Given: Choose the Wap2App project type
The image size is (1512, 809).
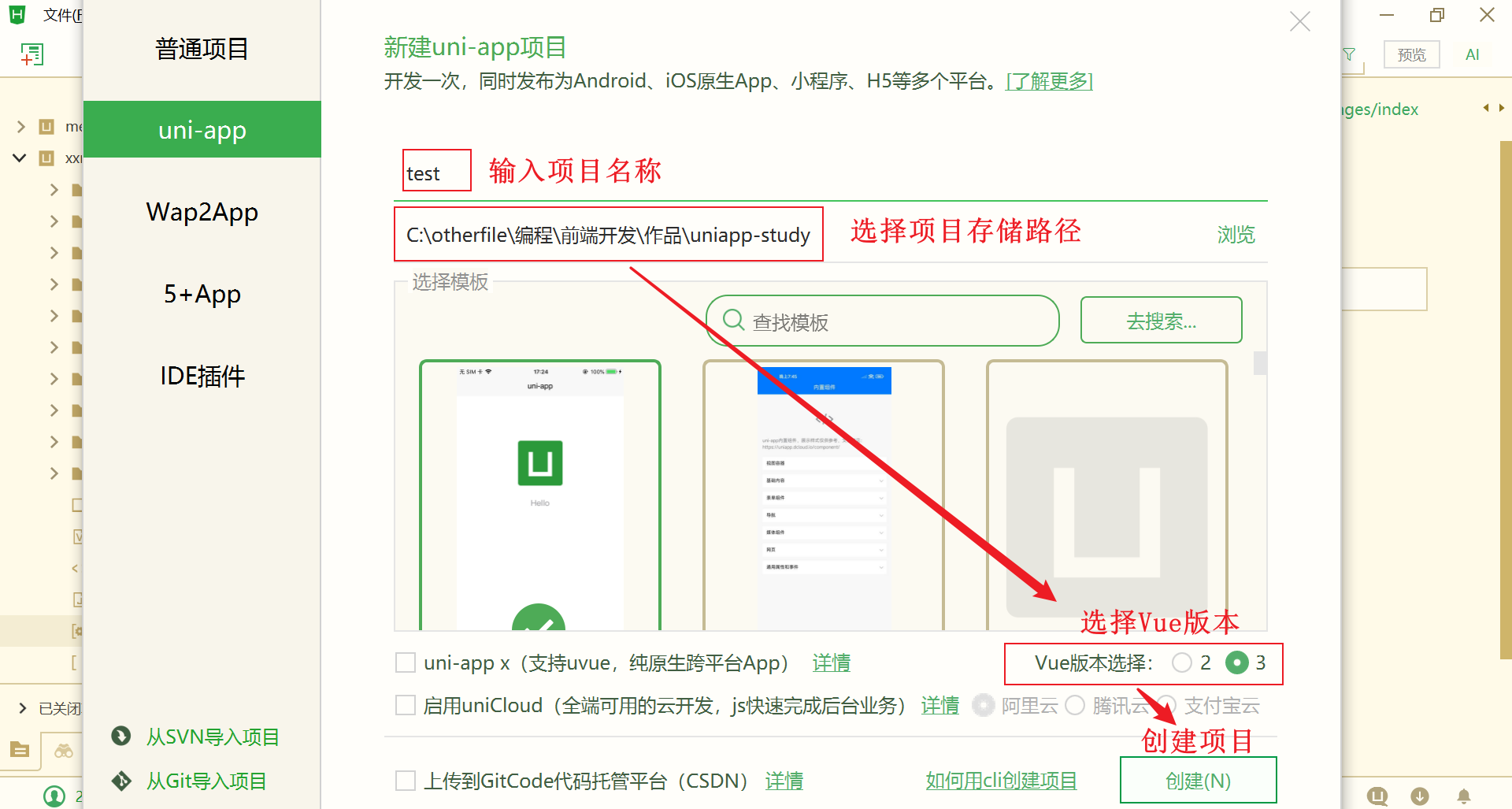Looking at the screenshot, I should 202,212.
